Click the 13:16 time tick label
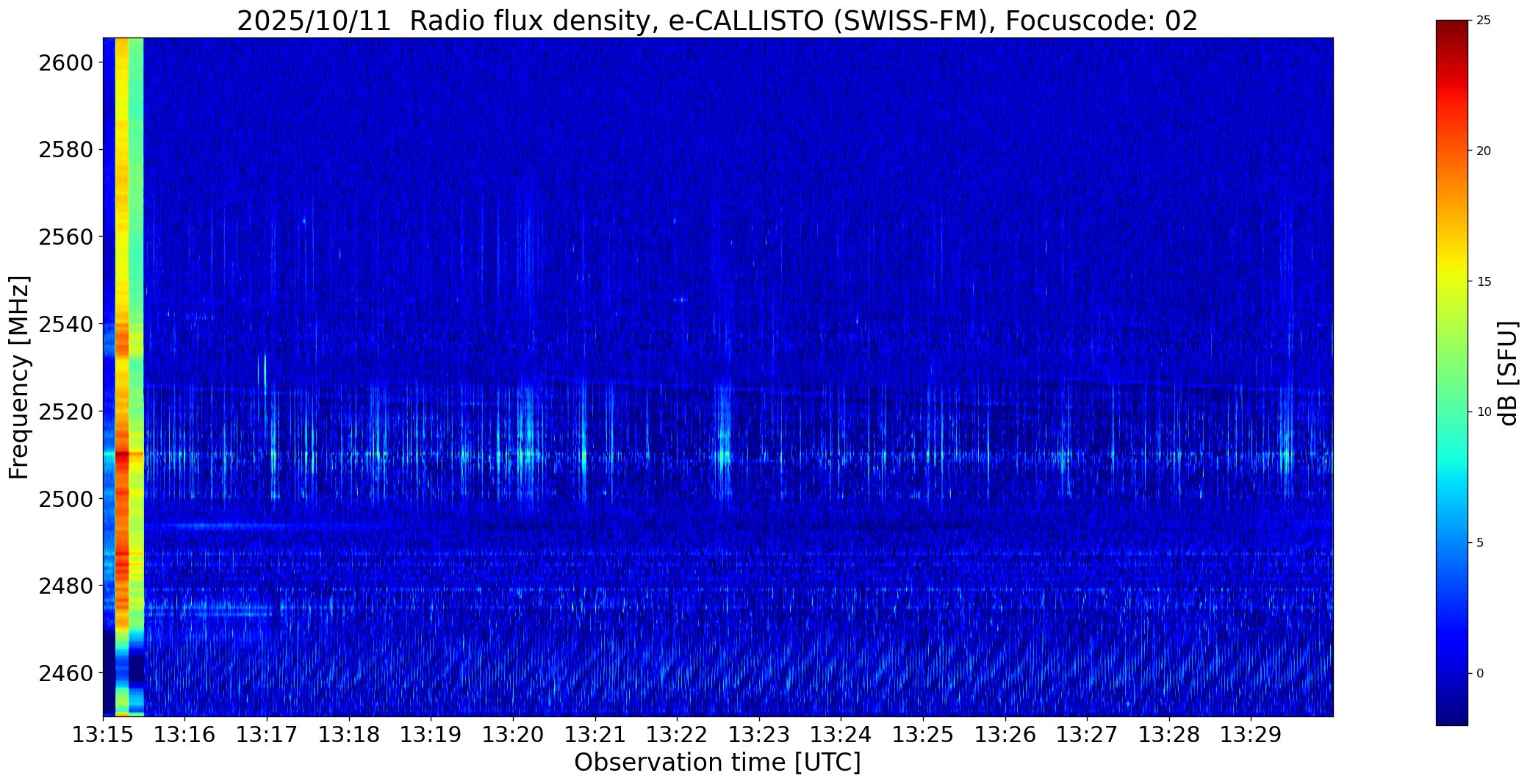The image size is (1530, 784). pos(185,735)
